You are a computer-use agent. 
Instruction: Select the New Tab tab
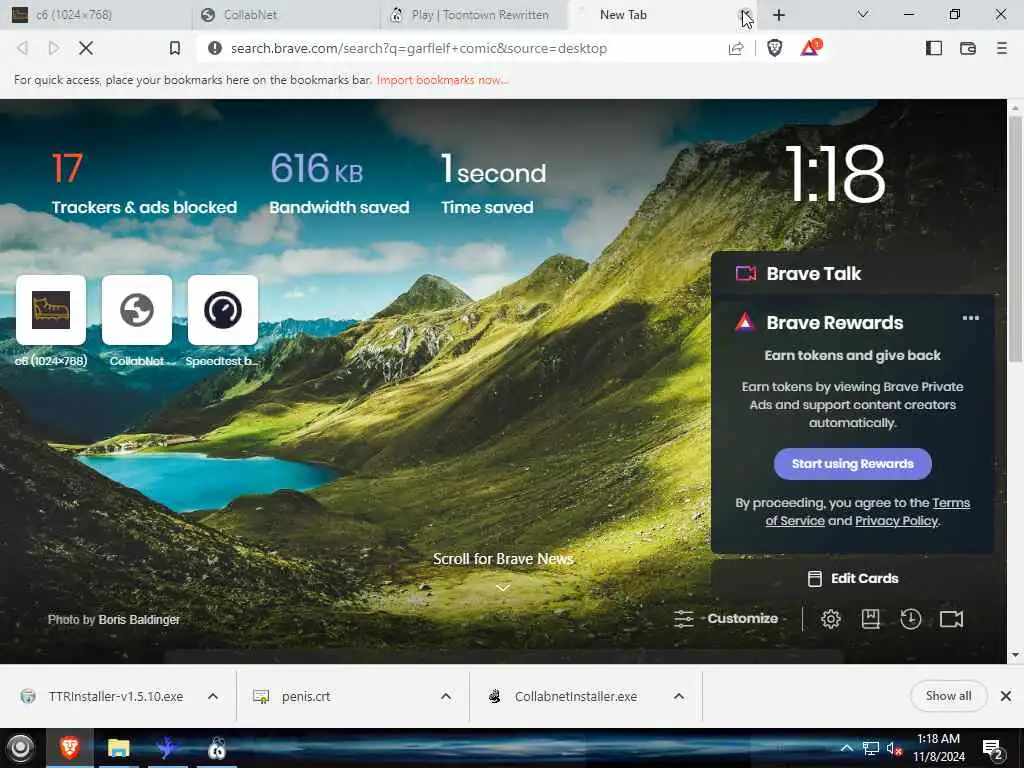653,15
